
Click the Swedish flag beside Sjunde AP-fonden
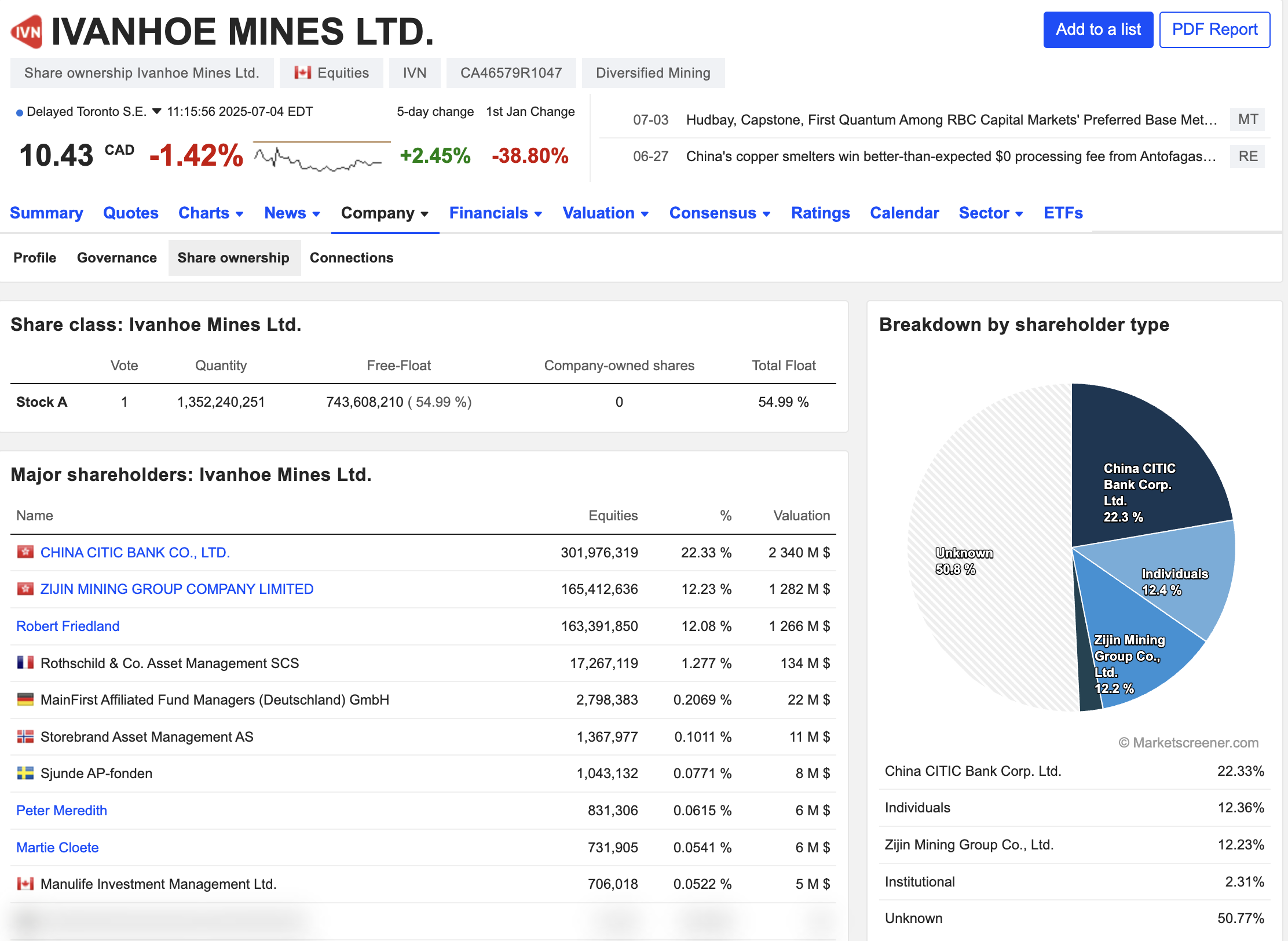[25, 773]
